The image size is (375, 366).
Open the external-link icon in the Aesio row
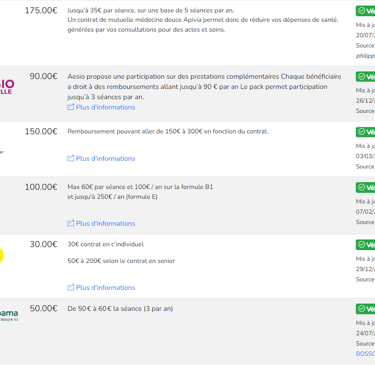(x=70, y=107)
